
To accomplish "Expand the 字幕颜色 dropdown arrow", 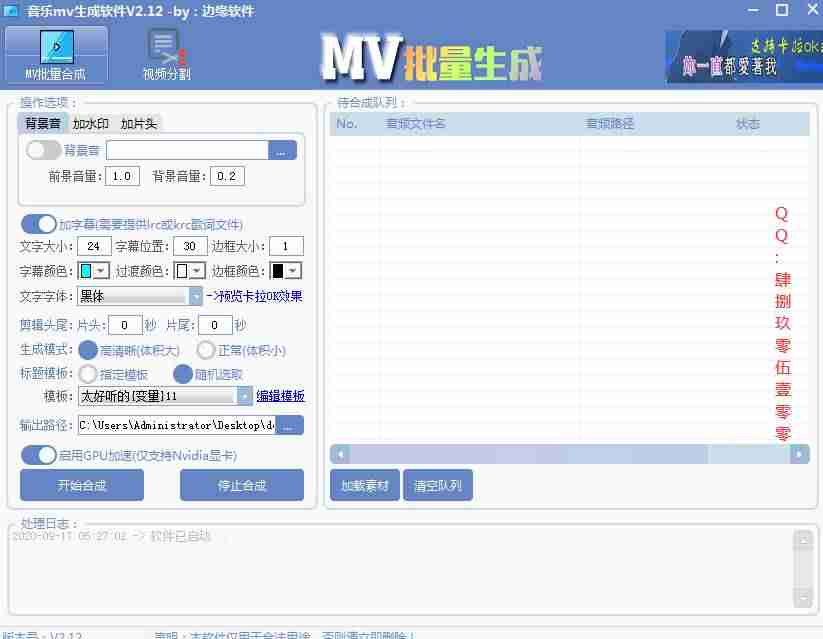I will [101, 271].
